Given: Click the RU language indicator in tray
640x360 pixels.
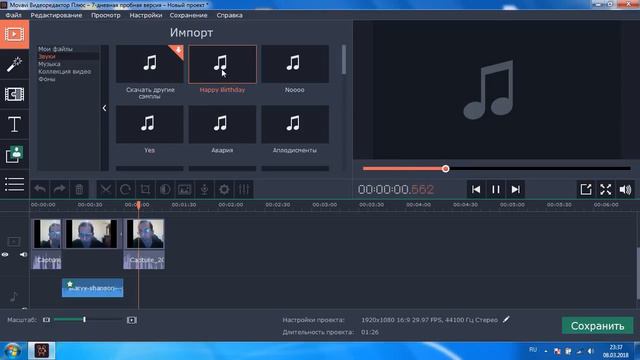Looking at the screenshot, I should pos(533,350).
